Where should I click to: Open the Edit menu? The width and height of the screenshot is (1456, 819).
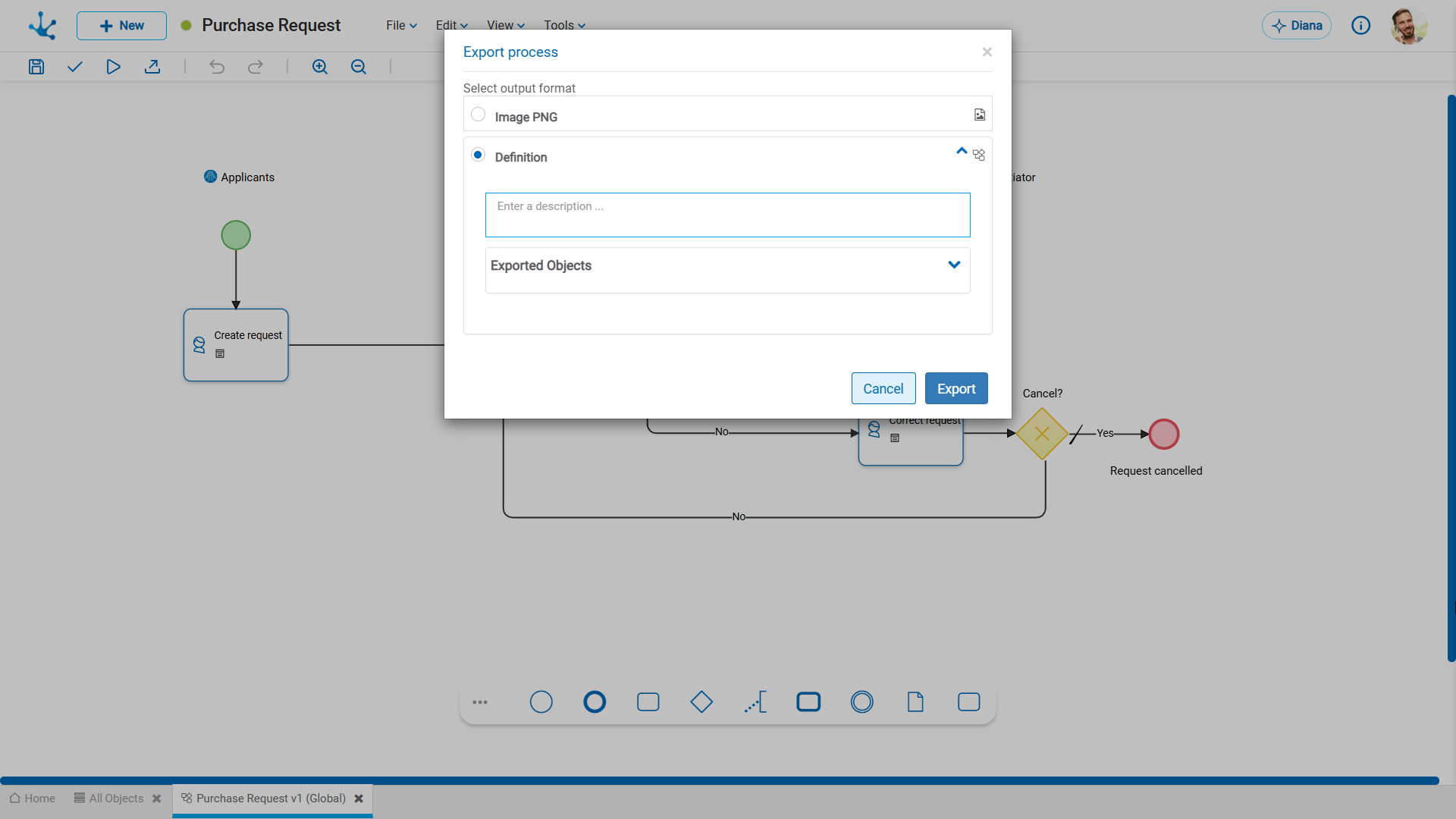click(452, 25)
